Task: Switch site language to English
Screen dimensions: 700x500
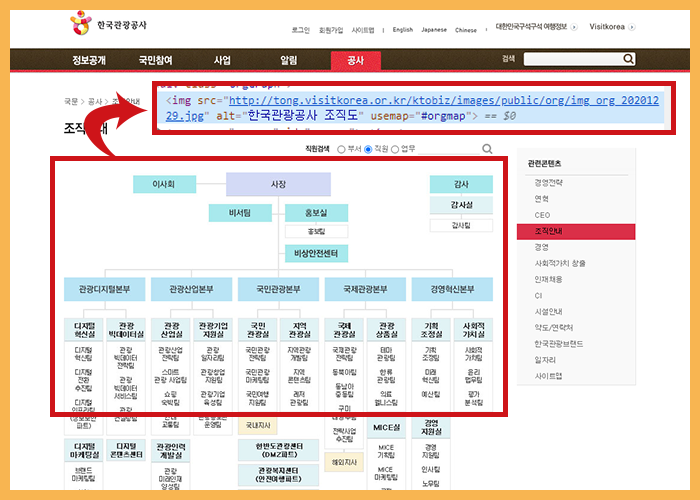Action: click(403, 29)
